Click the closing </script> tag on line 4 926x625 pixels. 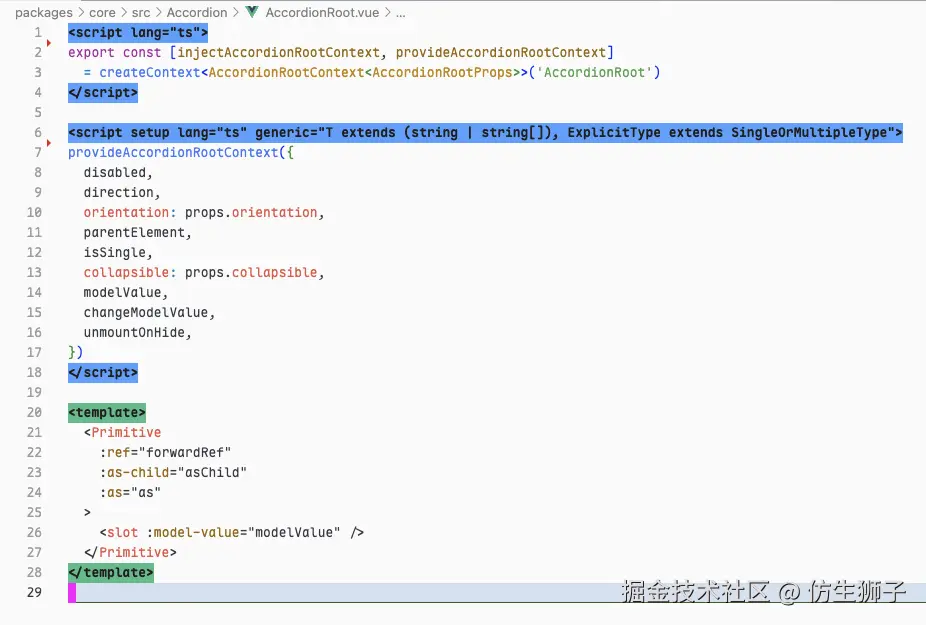pos(103,92)
